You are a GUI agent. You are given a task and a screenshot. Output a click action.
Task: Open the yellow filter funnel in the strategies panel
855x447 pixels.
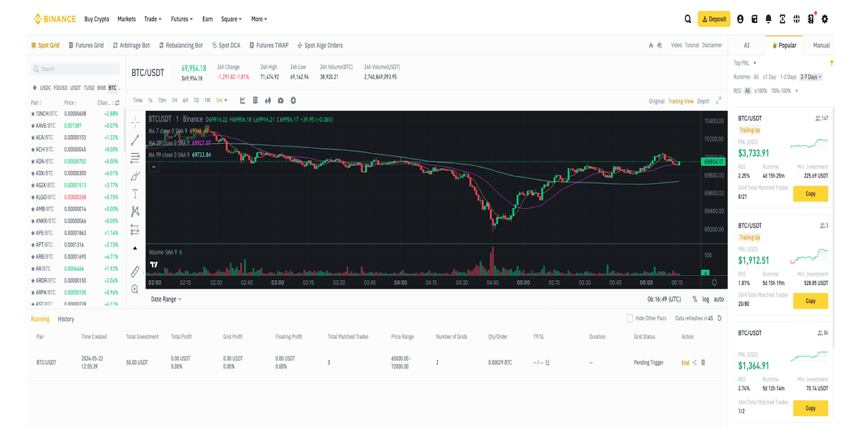832,63
